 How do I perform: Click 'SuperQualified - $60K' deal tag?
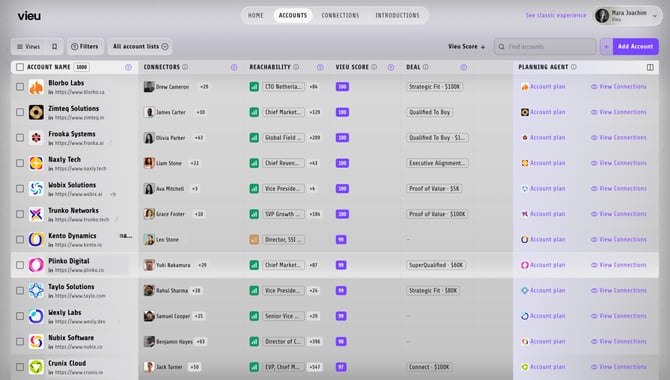[x=436, y=265]
